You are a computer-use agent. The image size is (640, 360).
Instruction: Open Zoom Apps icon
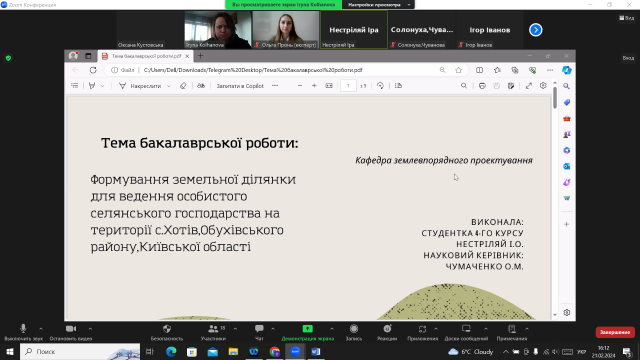click(422, 329)
